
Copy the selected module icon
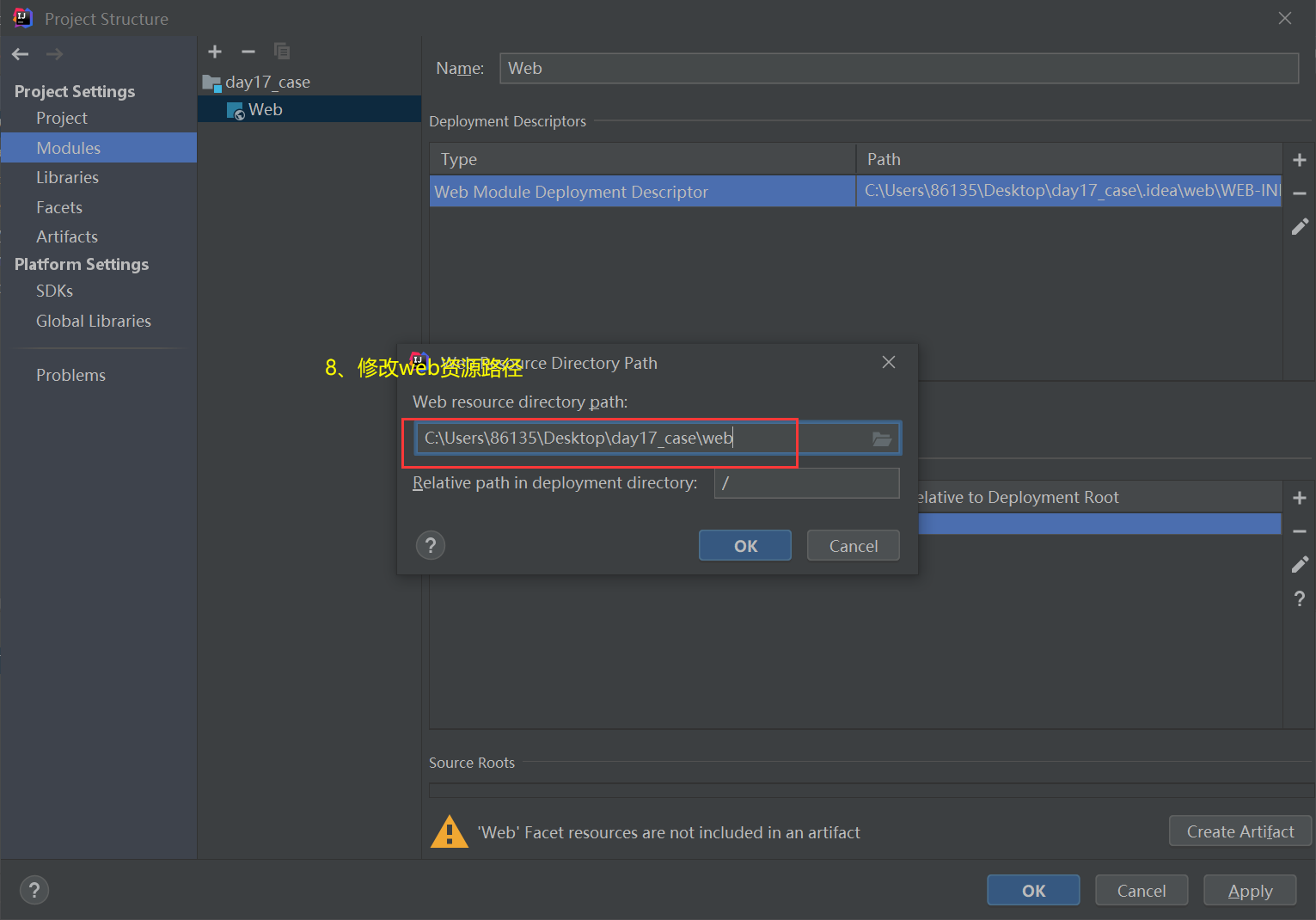(282, 52)
